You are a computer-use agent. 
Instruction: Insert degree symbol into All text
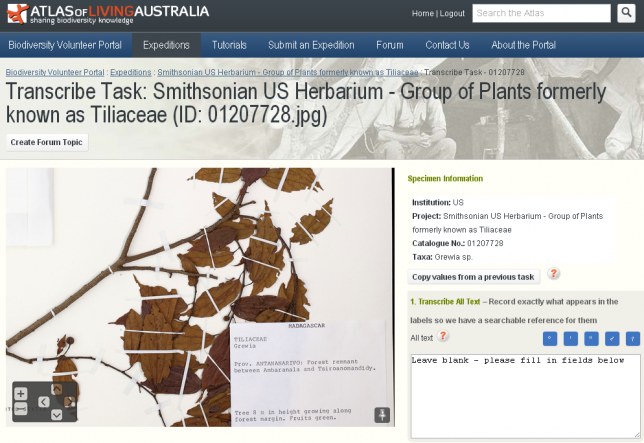point(548,338)
